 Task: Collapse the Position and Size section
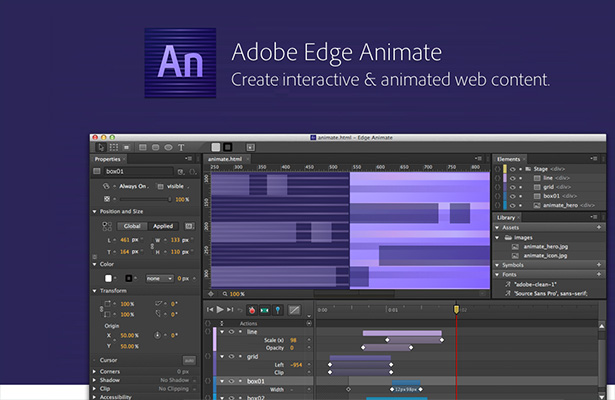(96, 211)
